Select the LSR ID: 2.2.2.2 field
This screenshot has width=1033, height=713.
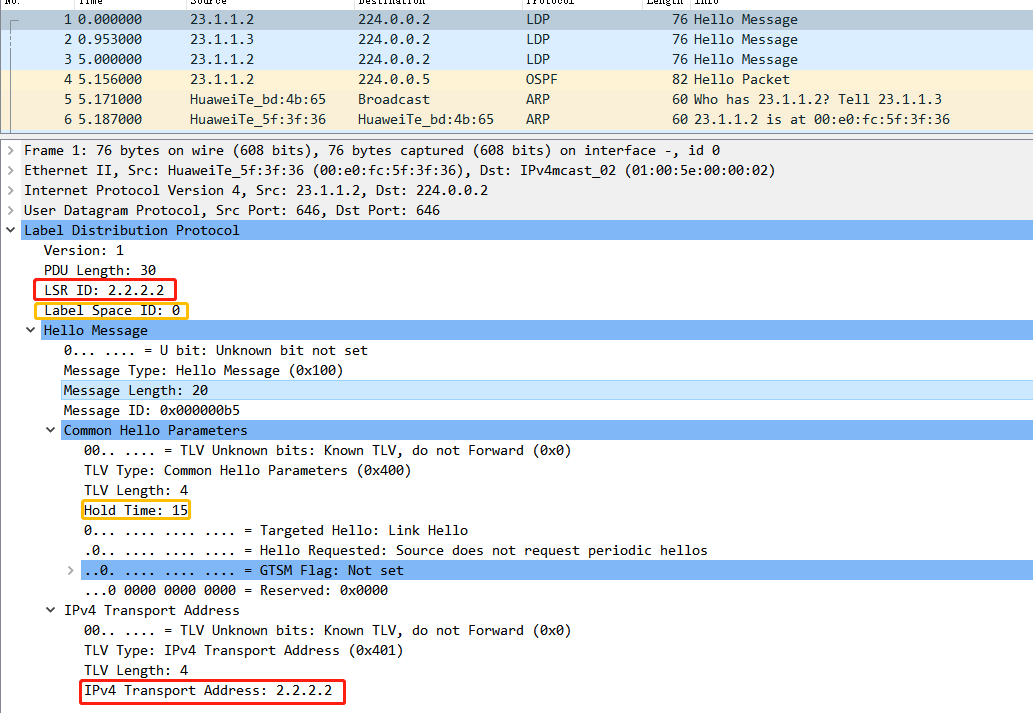click(104, 290)
